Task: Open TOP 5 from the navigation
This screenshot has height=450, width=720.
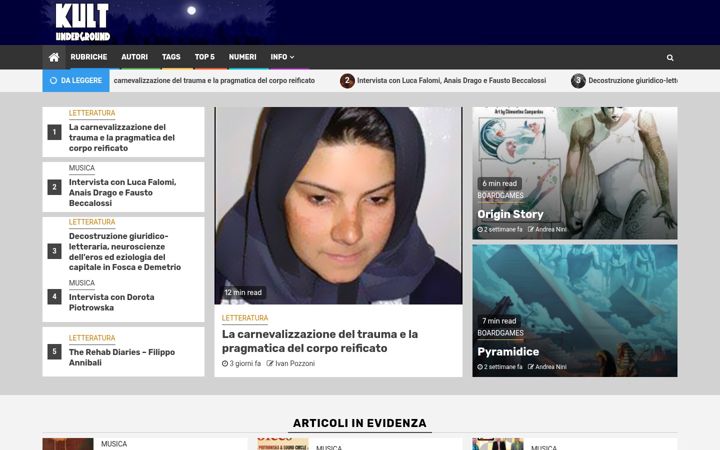Action: [204, 57]
